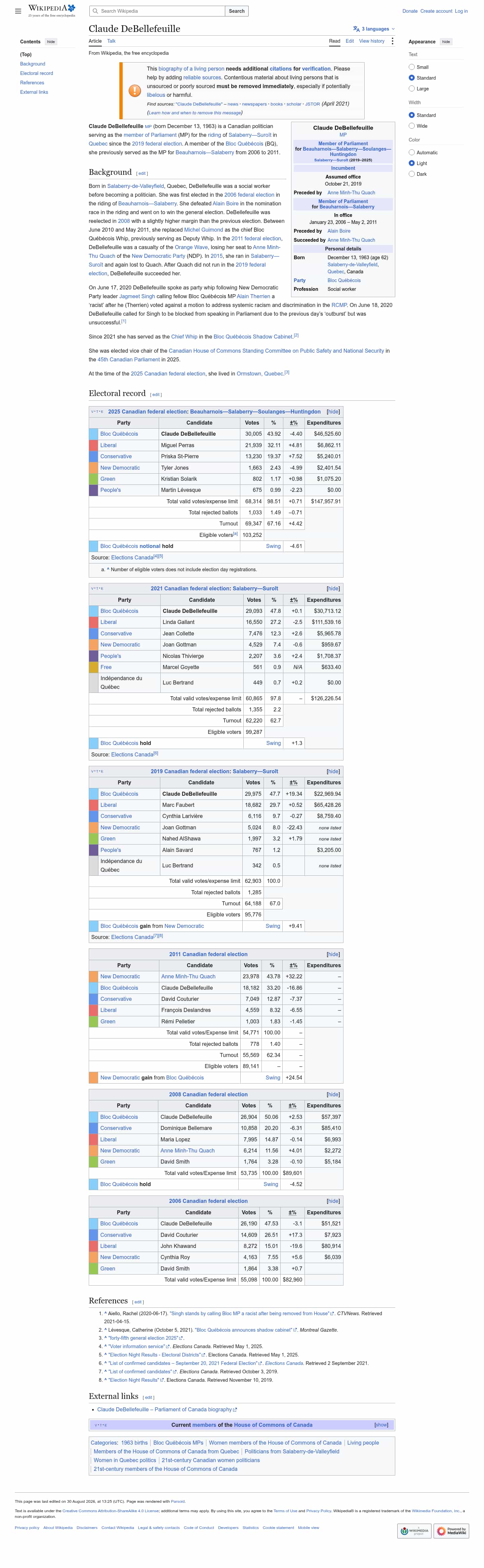484x1568 pixels.
Task: Jump to Background in Contents sidebar
Action: (x=32, y=64)
